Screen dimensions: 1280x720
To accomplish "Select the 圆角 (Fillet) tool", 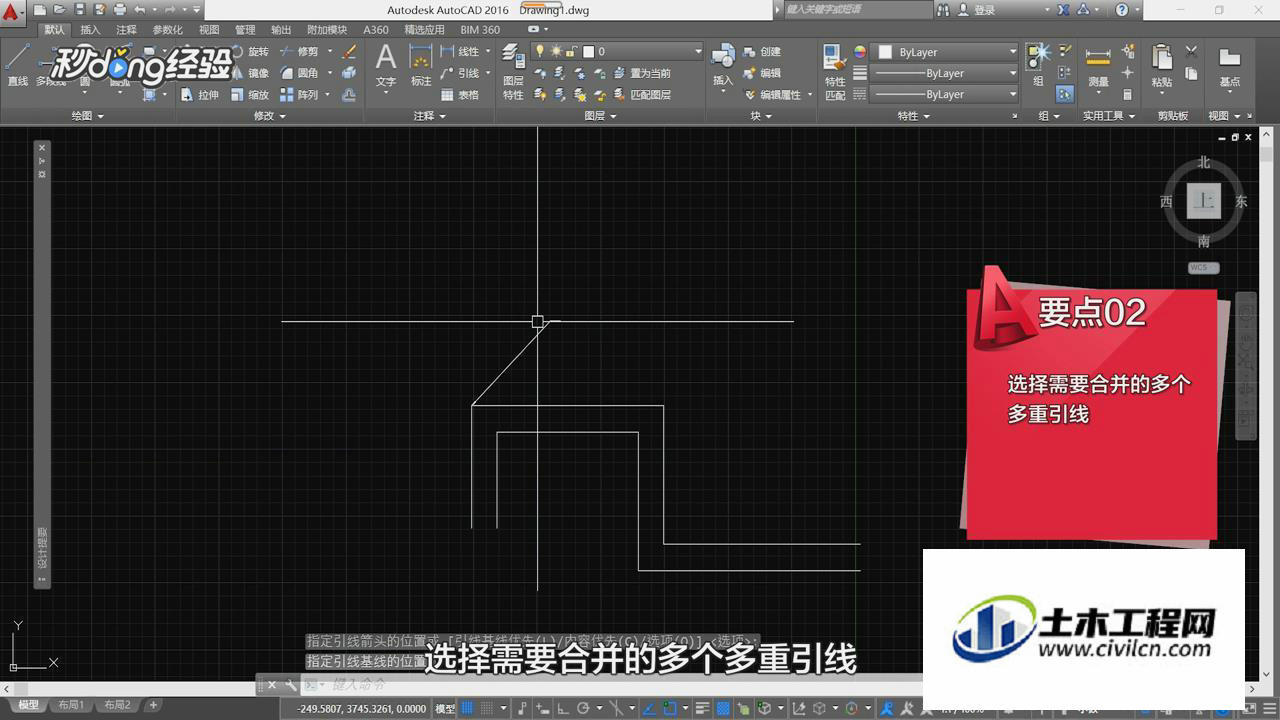I will click(299, 73).
